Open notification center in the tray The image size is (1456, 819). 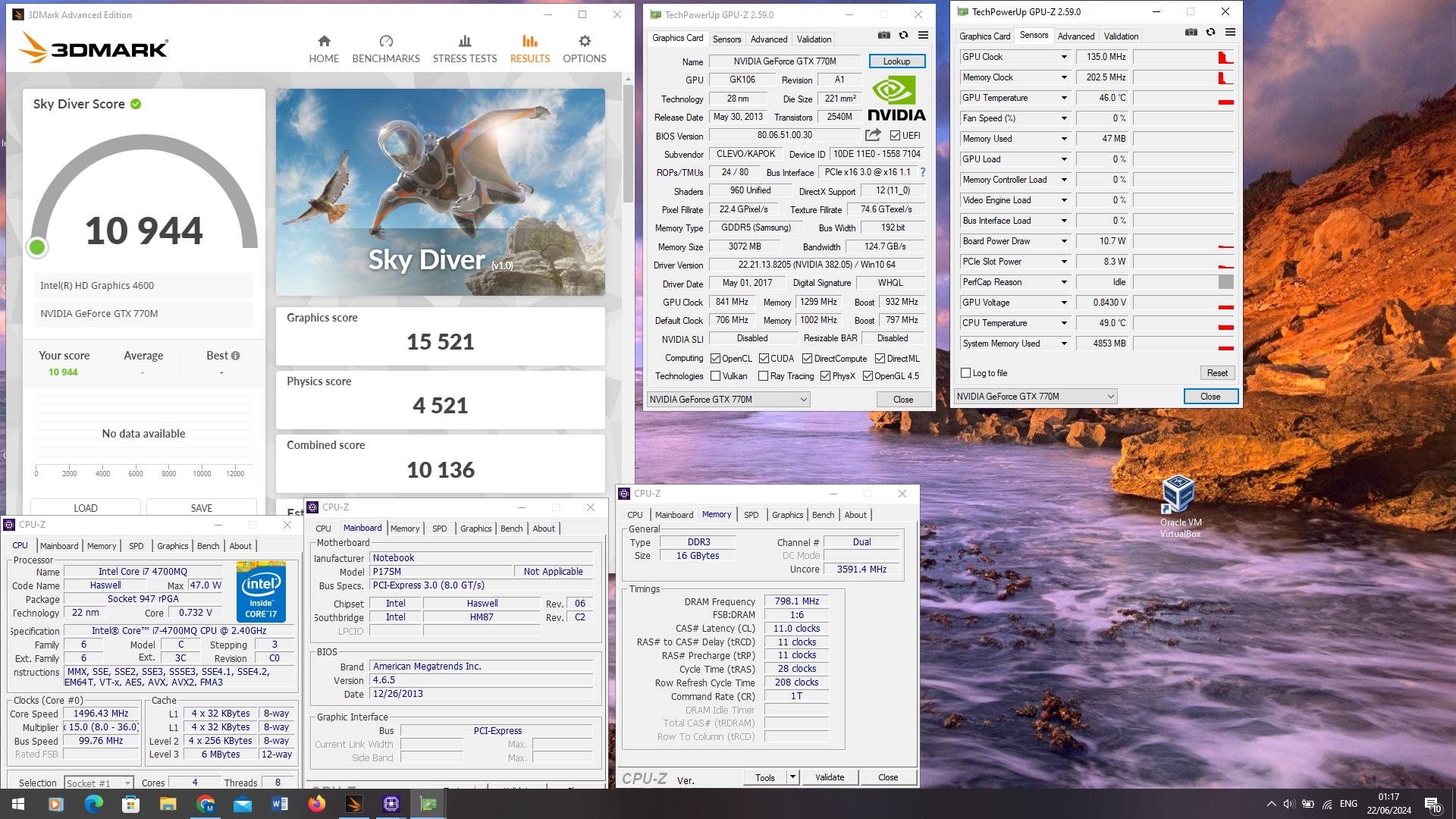coord(1432,804)
